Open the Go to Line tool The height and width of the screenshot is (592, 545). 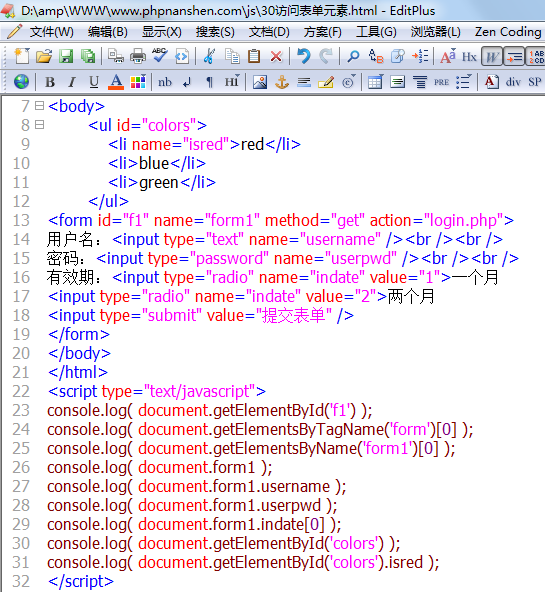pos(420,57)
